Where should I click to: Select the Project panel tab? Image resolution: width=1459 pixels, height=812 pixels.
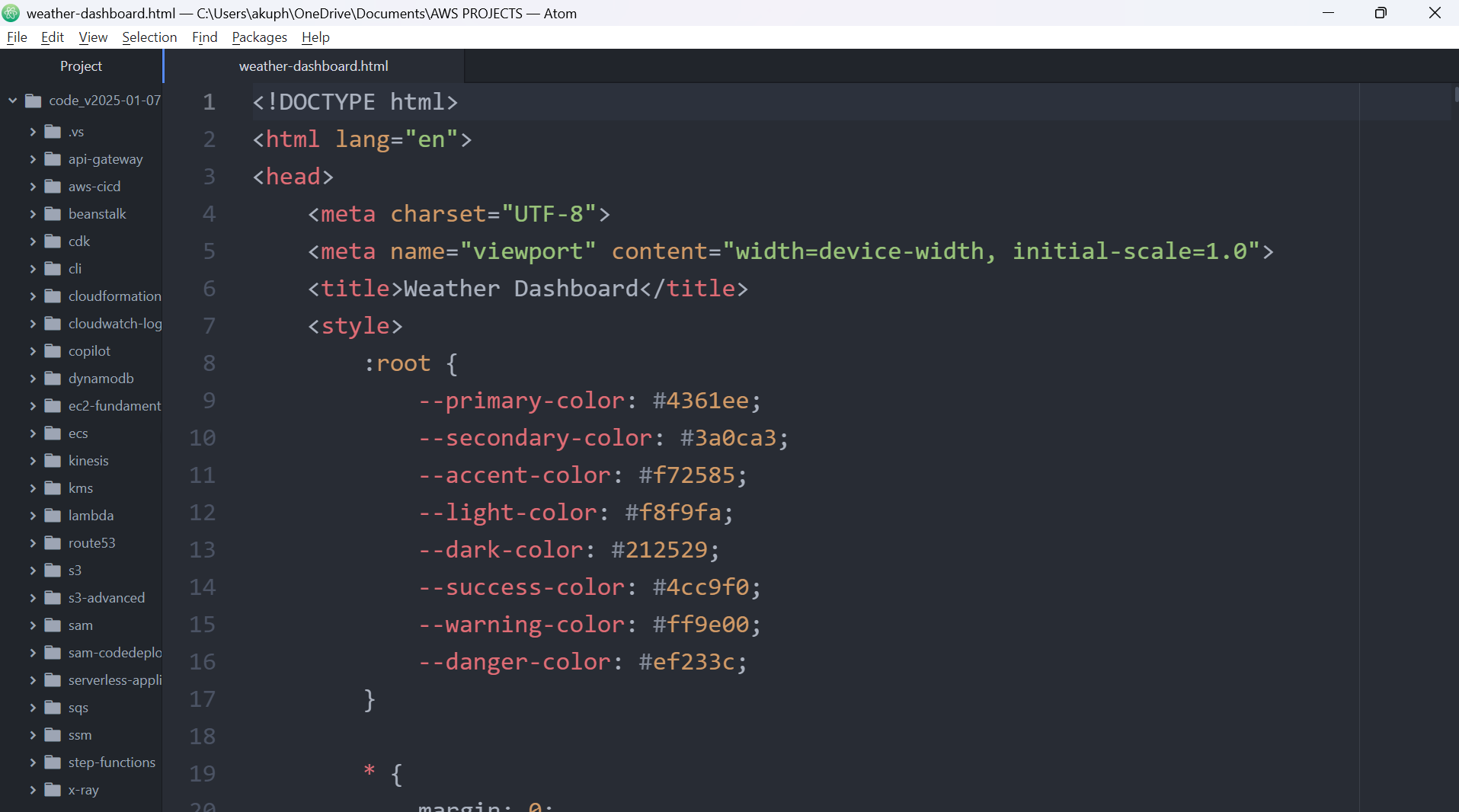[82, 66]
